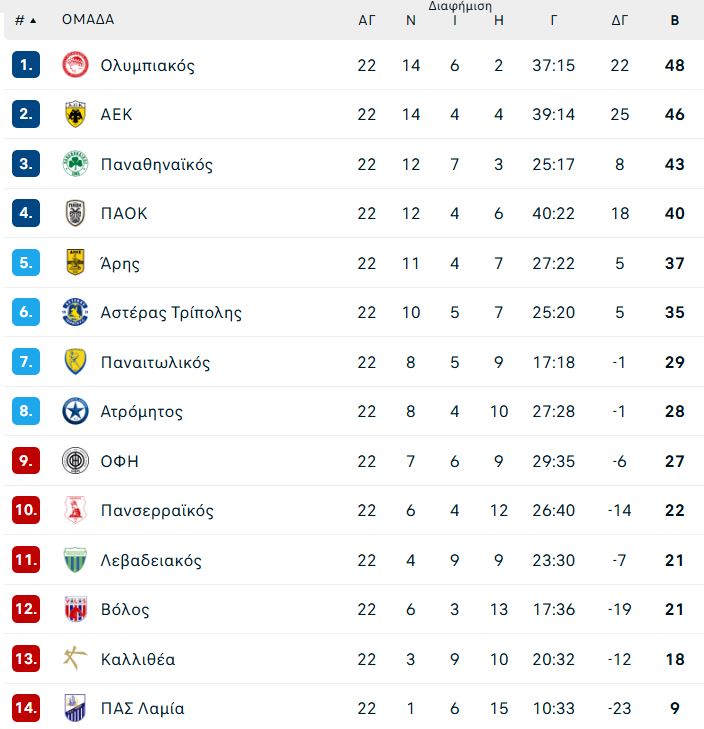Click the Aris yellow crest

point(75,262)
